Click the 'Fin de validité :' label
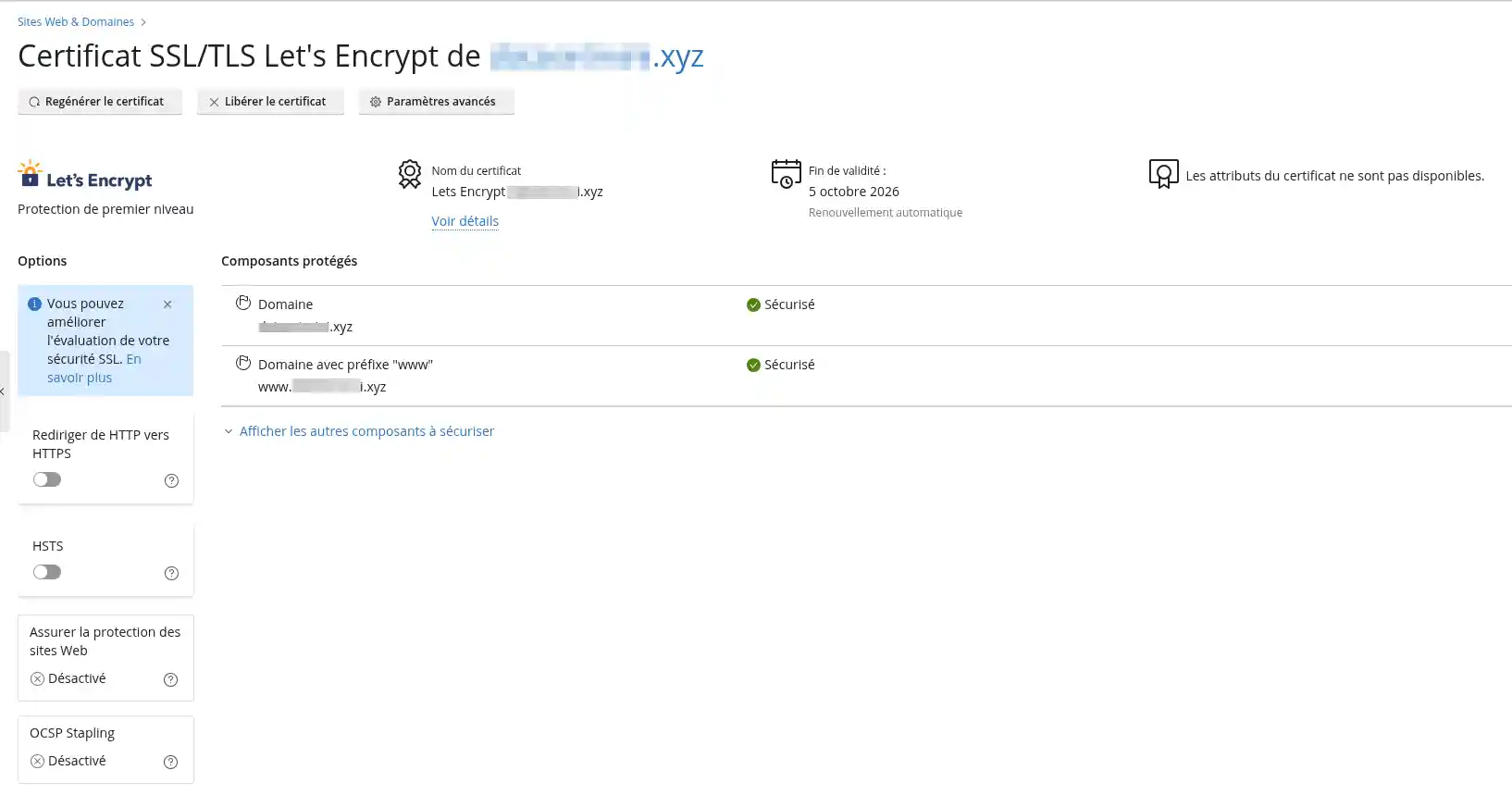Screen dimensions: 1512x795 (x=848, y=171)
